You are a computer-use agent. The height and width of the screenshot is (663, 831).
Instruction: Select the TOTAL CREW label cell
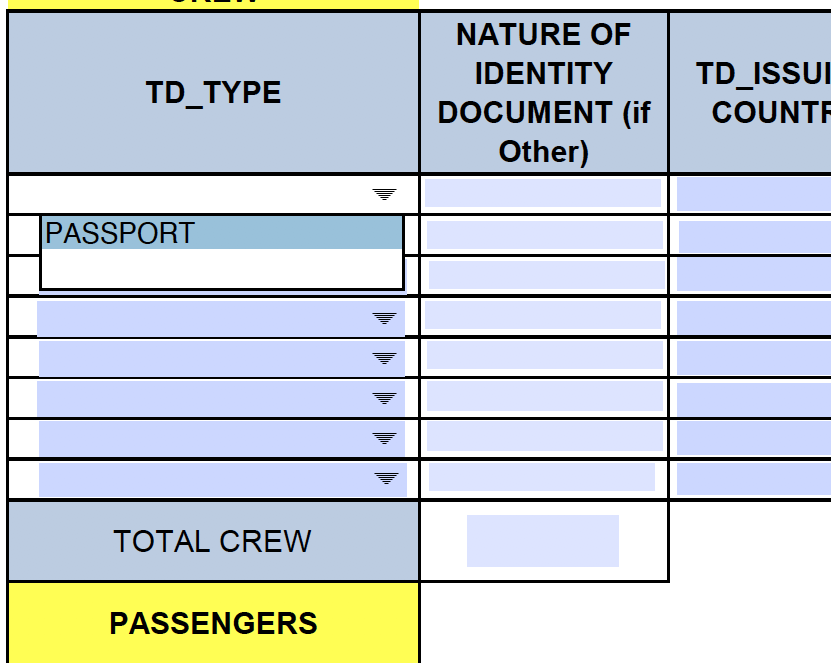coord(213,541)
